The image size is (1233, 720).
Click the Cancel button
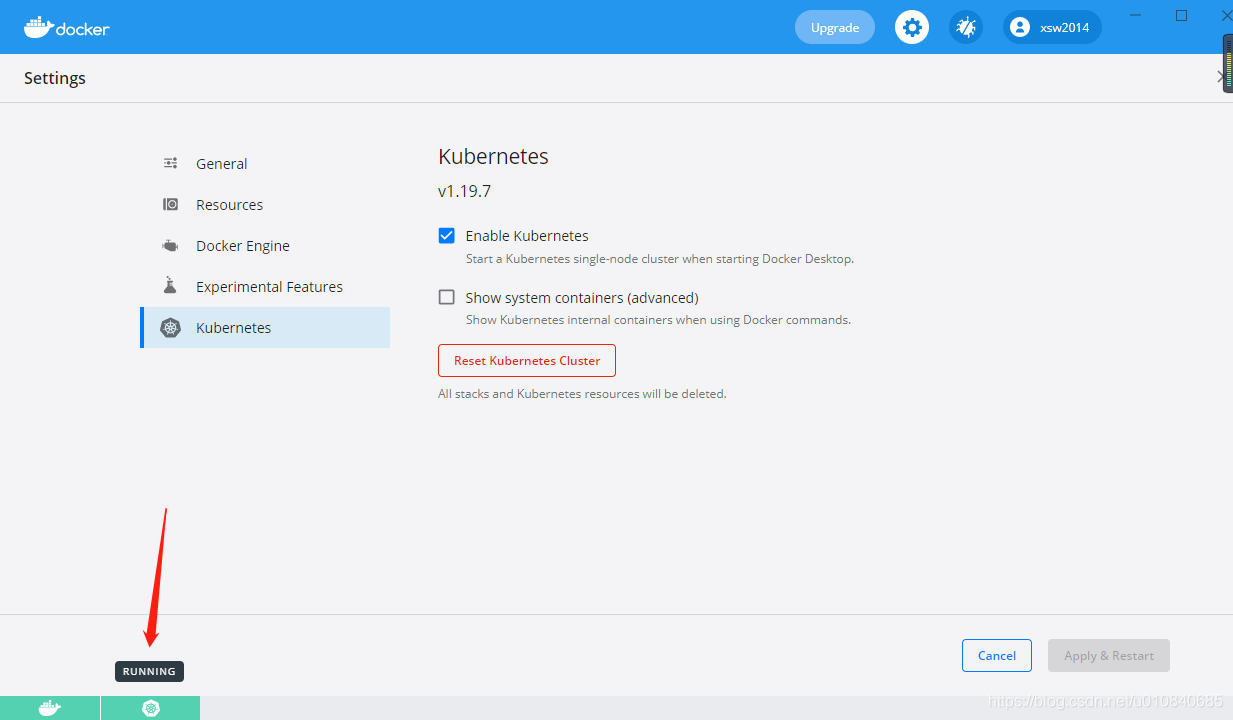click(997, 655)
